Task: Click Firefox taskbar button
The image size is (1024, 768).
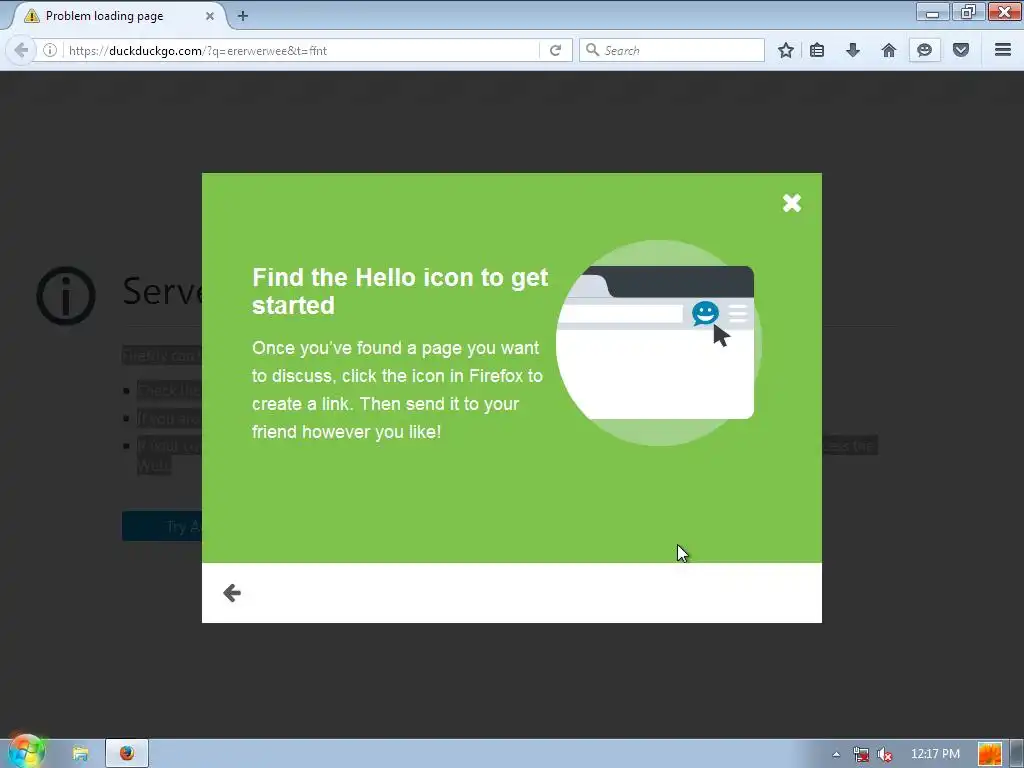Action: (x=127, y=754)
